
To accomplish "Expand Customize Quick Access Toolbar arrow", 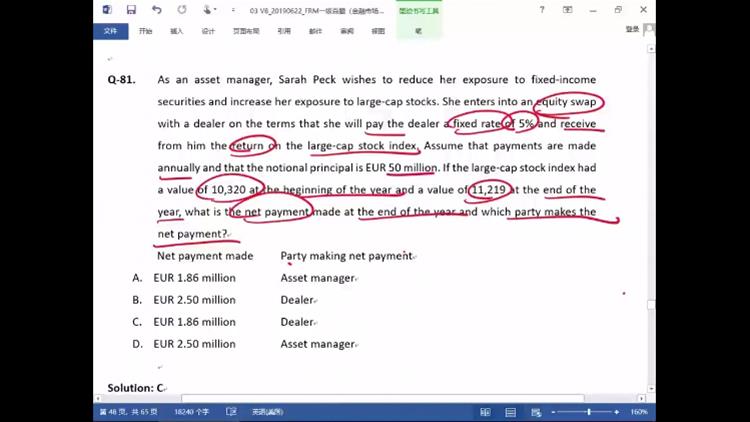I will (x=232, y=10).
